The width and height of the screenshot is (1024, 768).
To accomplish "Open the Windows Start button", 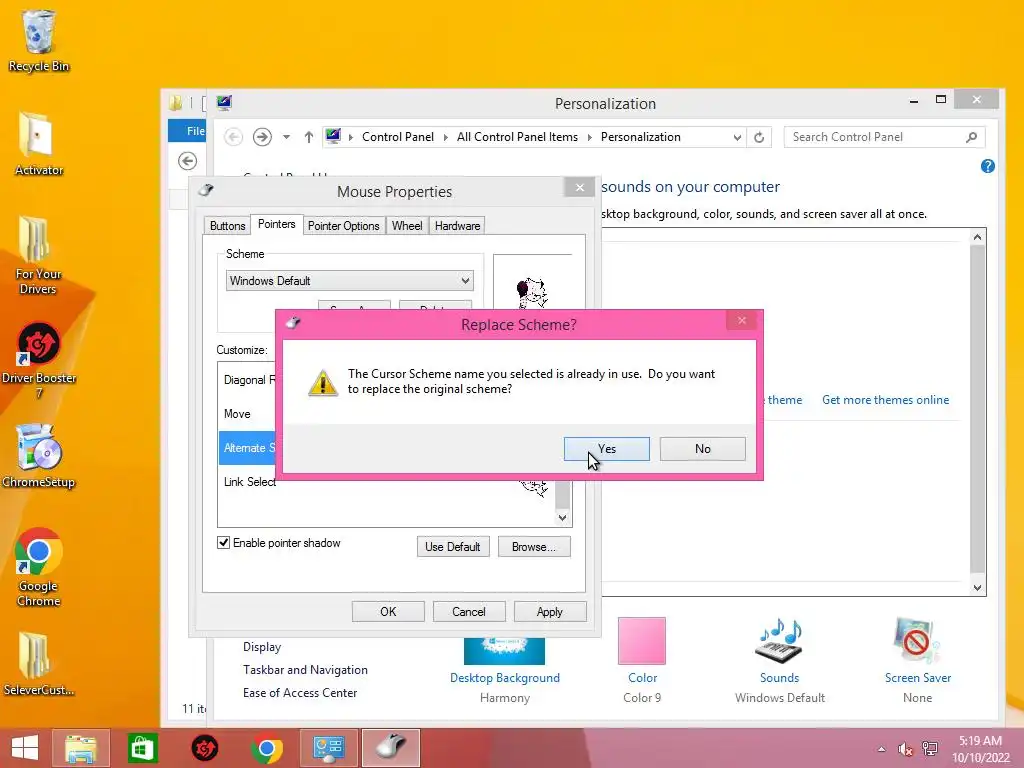I will (x=25, y=748).
